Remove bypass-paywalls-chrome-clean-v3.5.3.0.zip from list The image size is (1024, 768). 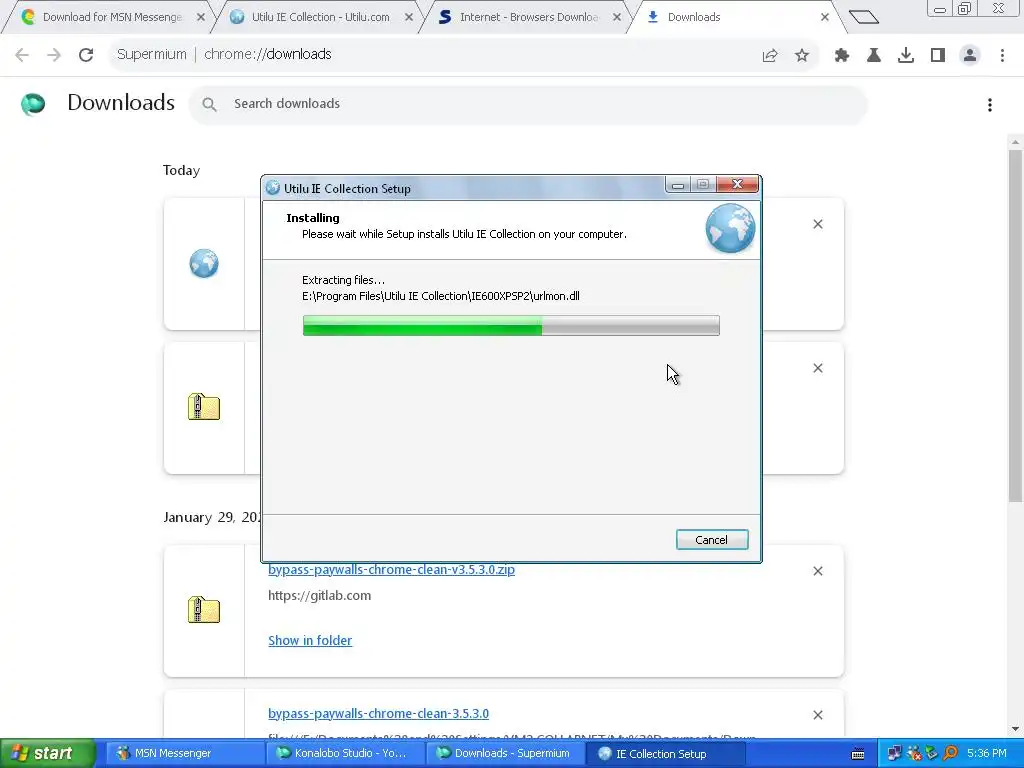[x=818, y=571]
